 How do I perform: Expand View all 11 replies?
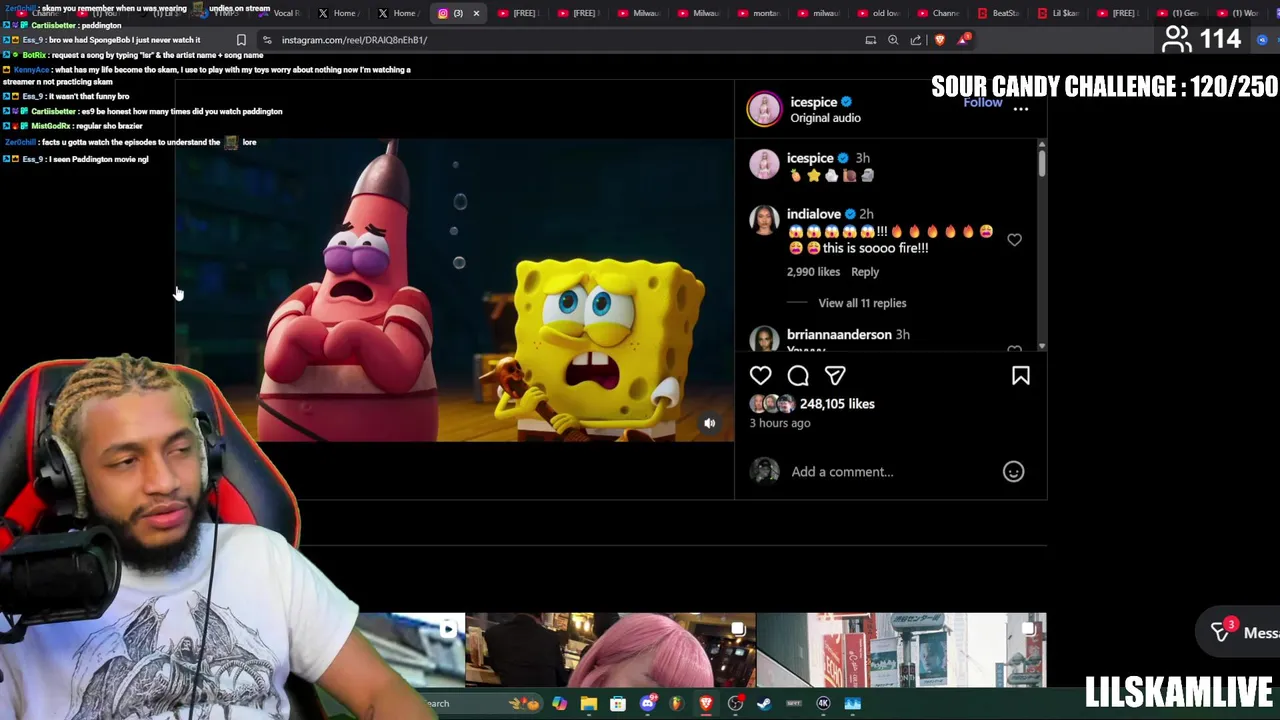(x=862, y=303)
